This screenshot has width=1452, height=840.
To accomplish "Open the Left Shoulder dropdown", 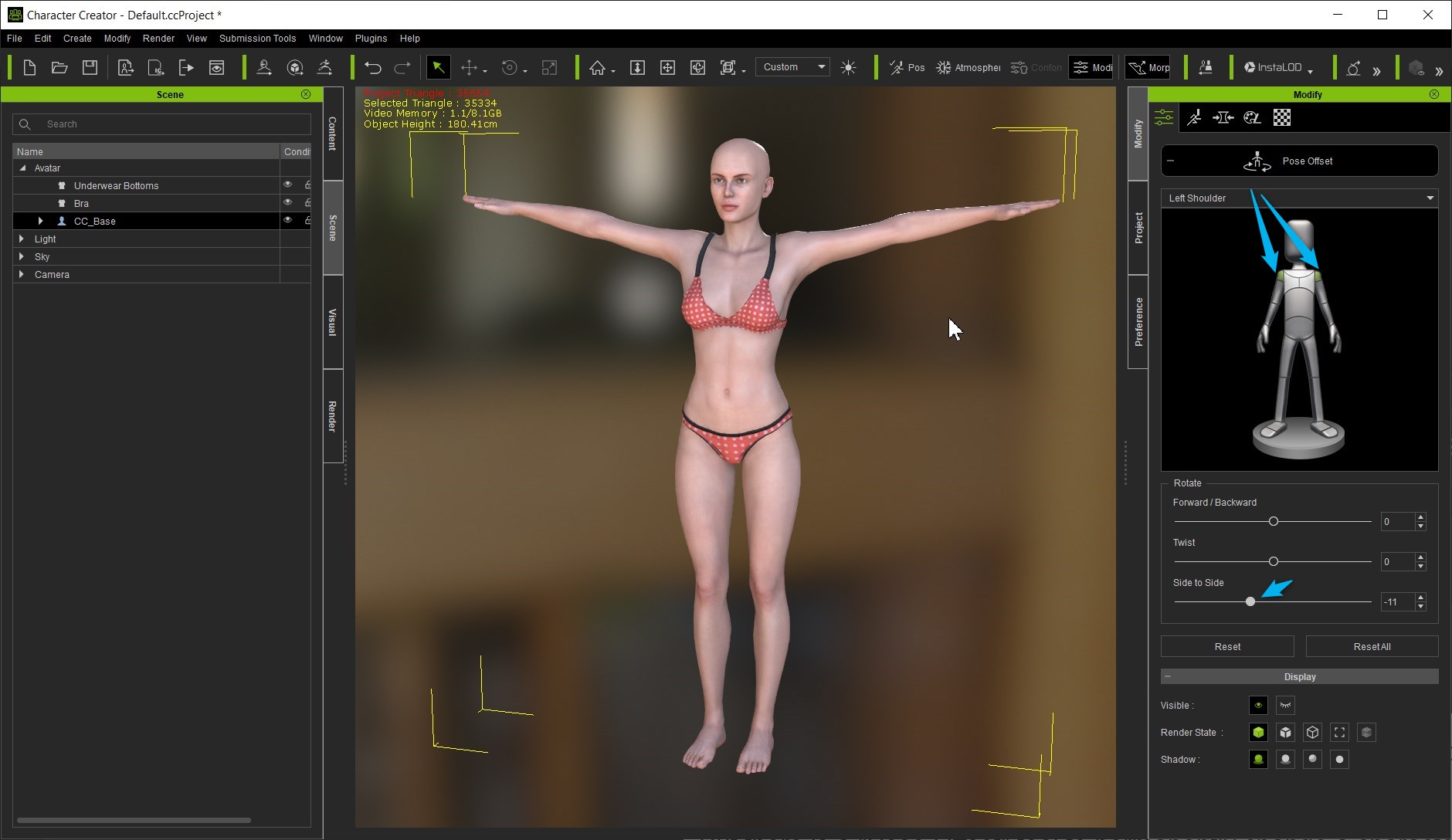I will 1299,198.
